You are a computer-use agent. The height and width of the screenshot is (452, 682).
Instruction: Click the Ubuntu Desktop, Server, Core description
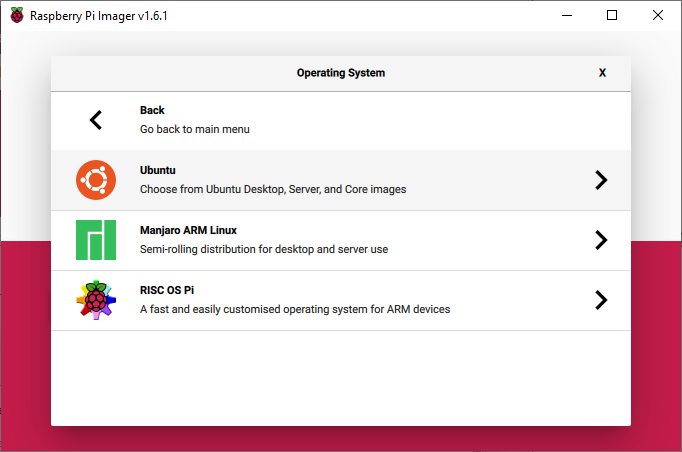[x=272, y=189]
